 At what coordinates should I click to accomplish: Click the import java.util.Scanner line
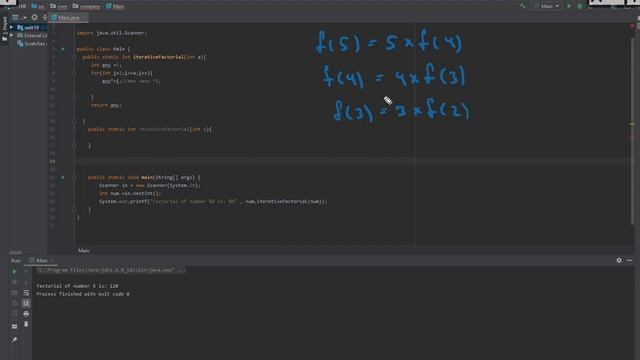pyautogui.click(x=111, y=33)
